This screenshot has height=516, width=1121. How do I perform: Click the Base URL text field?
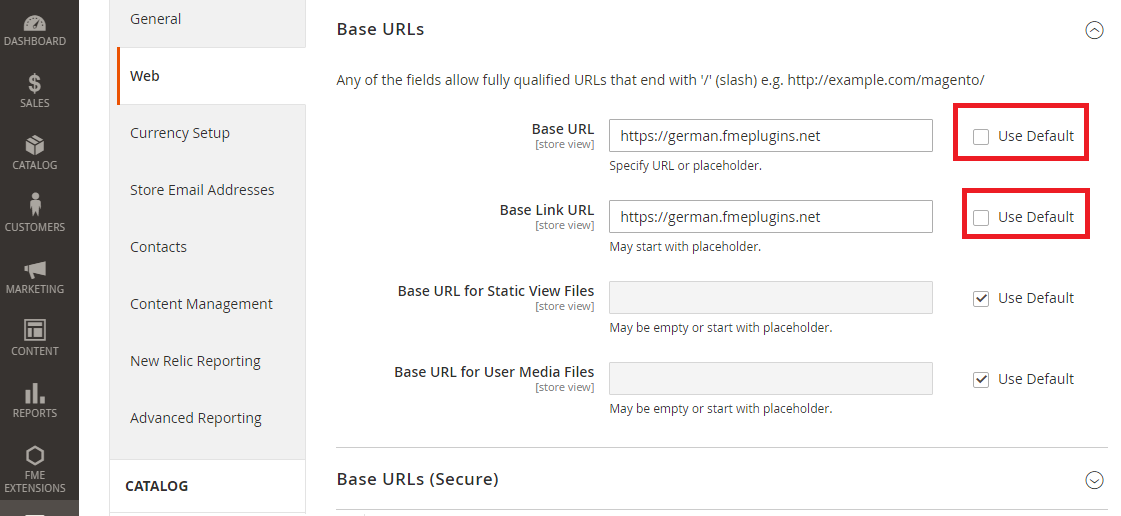770,136
